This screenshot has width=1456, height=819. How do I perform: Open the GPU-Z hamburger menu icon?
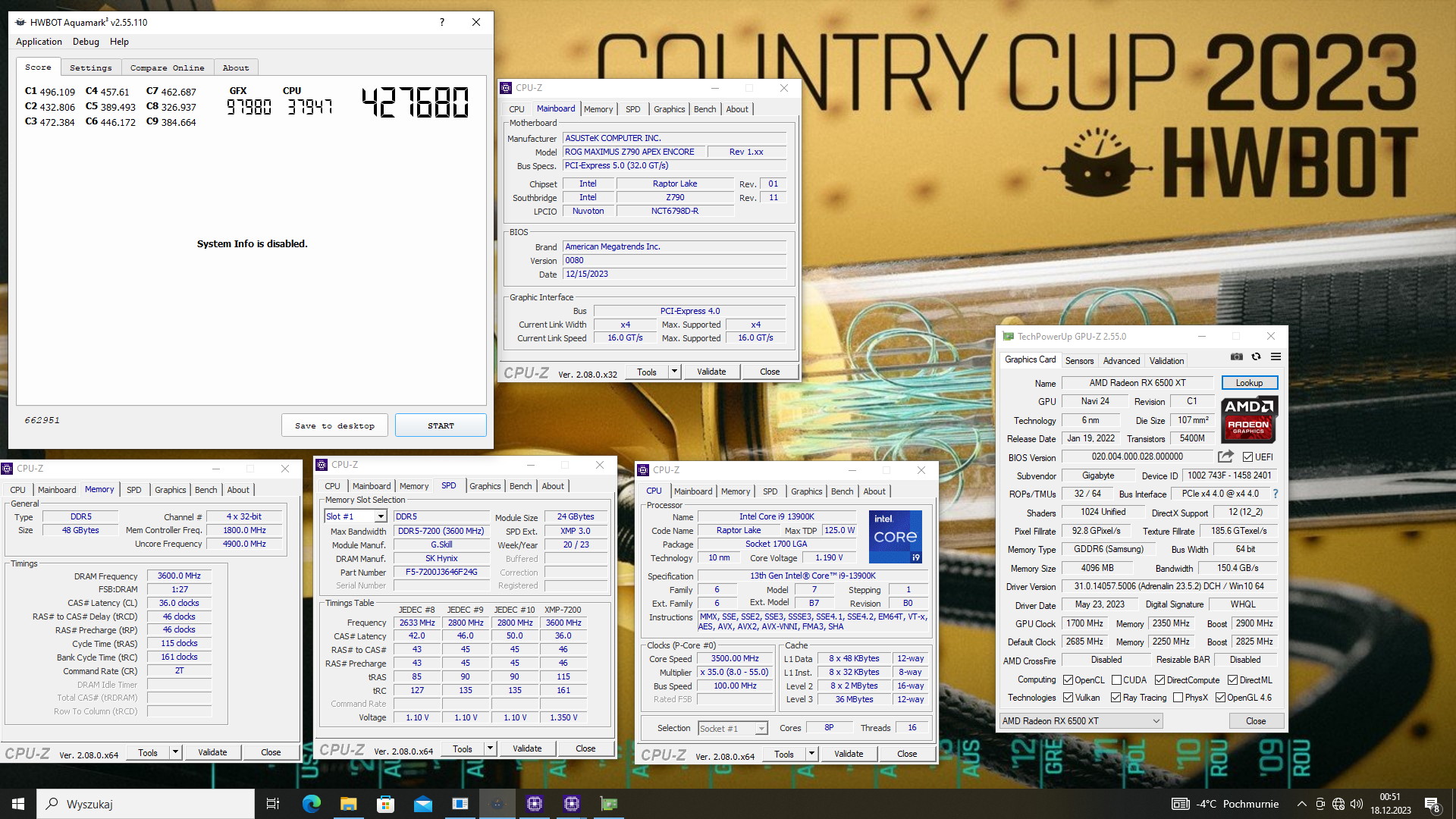(x=1276, y=357)
